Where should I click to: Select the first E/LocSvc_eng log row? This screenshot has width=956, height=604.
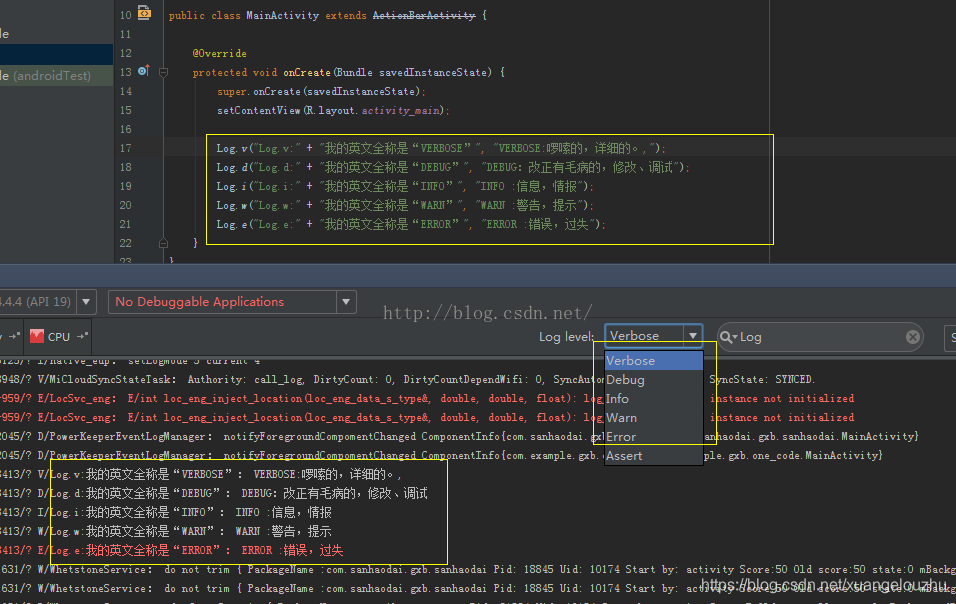(427, 398)
